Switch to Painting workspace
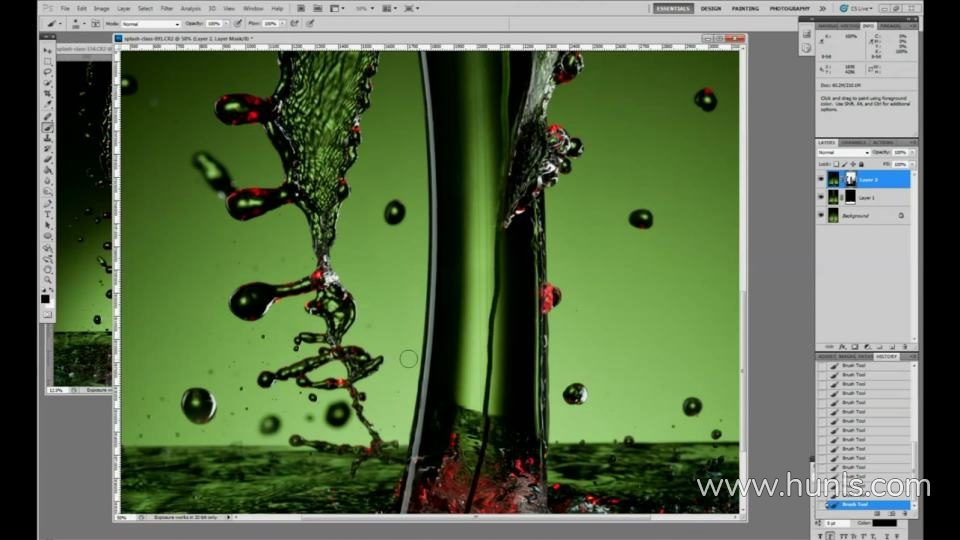 745,9
